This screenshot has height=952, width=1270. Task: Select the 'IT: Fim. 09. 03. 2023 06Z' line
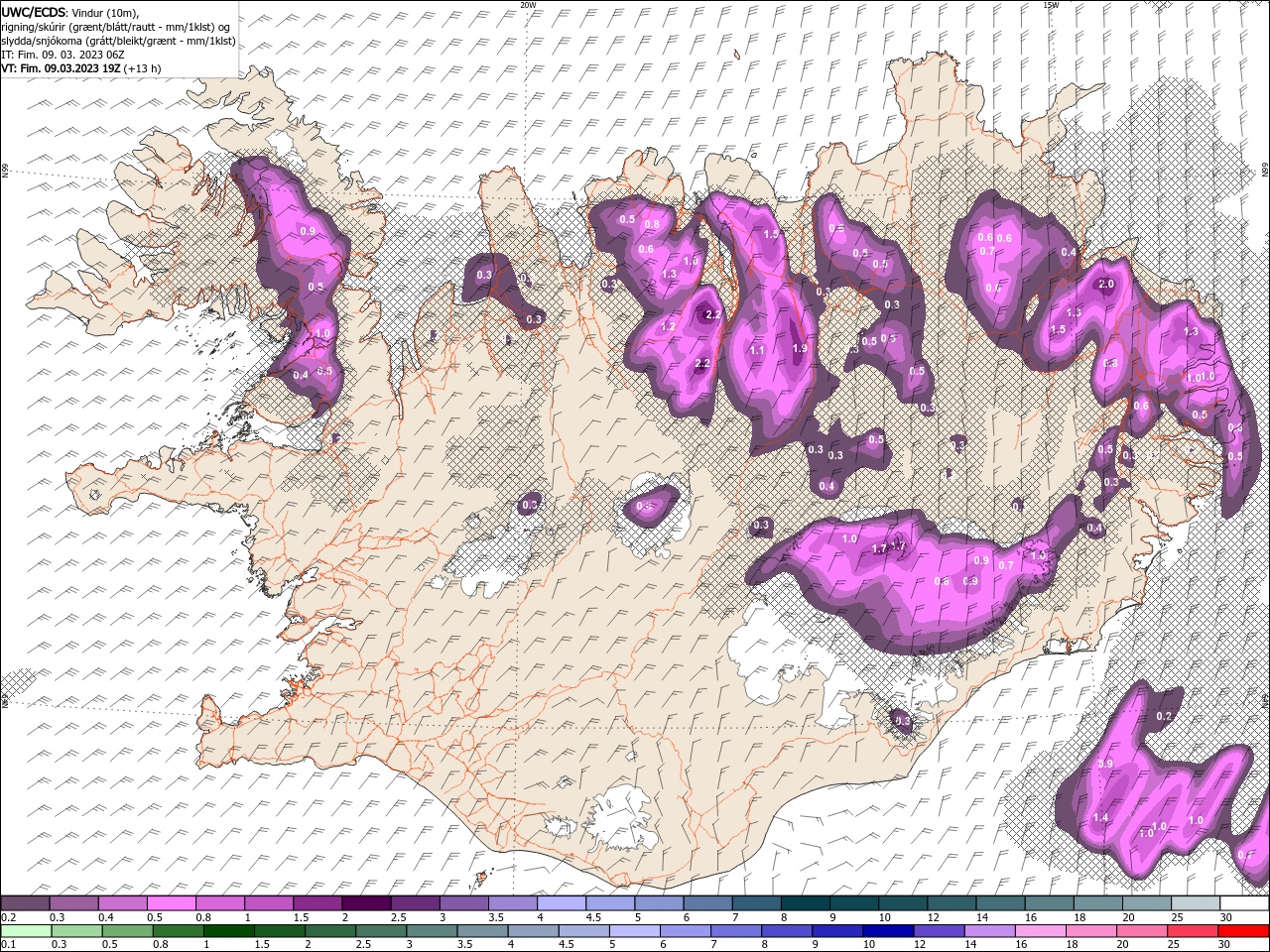[63, 55]
